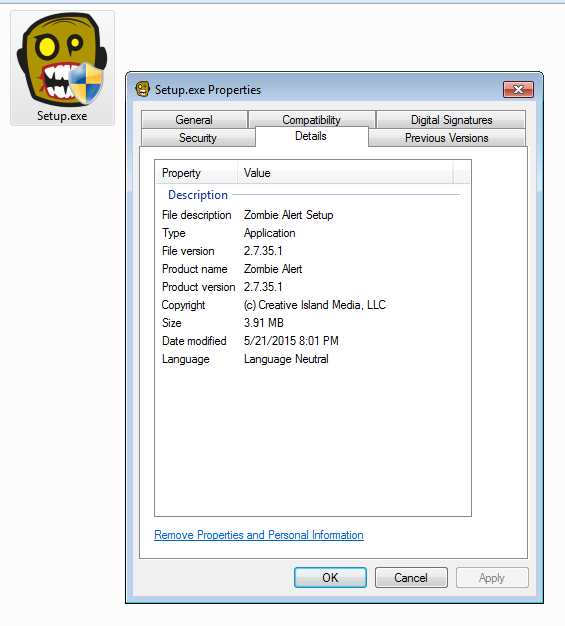The width and height of the screenshot is (565, 626).
Task: Select the Language property row
Action: [313, 359]
